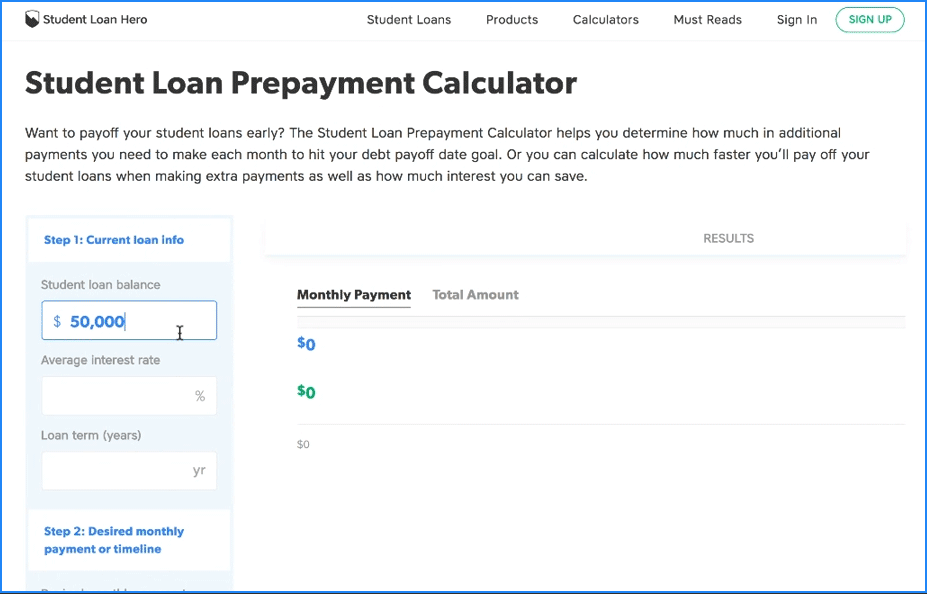Screen dimensions: 927x594
Task: Click the RESULTS header label
Action: 728,238
